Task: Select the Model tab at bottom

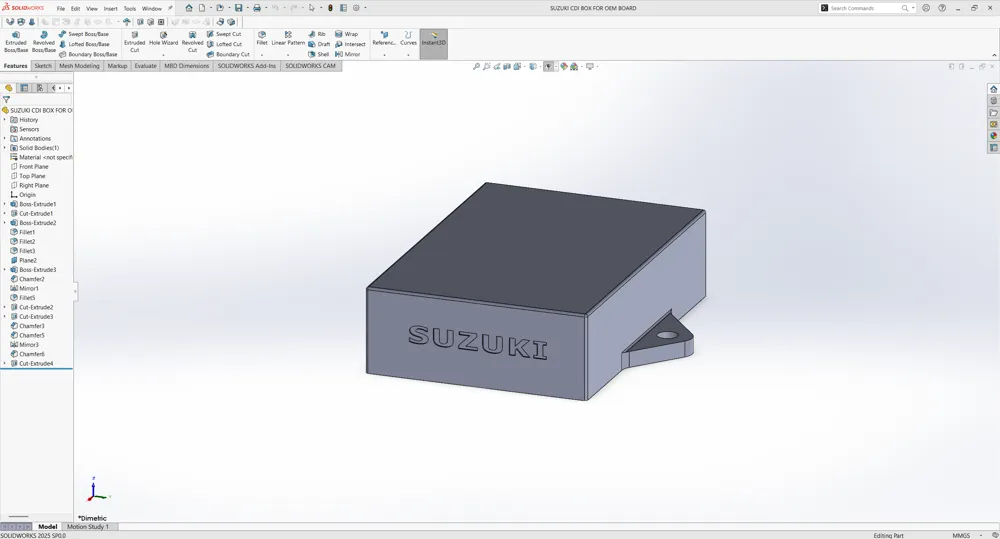Action: 48,527
